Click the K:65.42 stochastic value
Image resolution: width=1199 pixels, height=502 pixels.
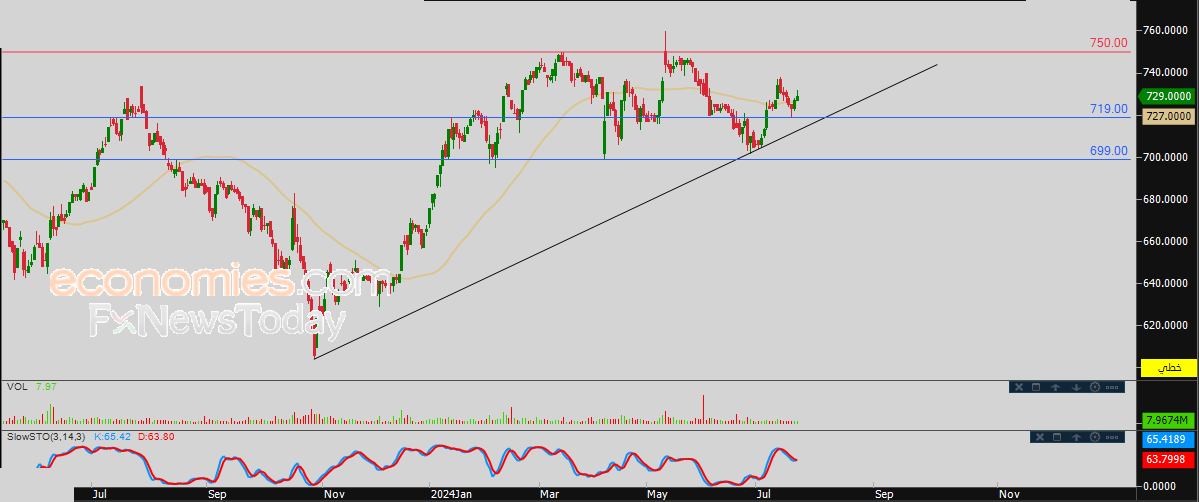[112, 436]
